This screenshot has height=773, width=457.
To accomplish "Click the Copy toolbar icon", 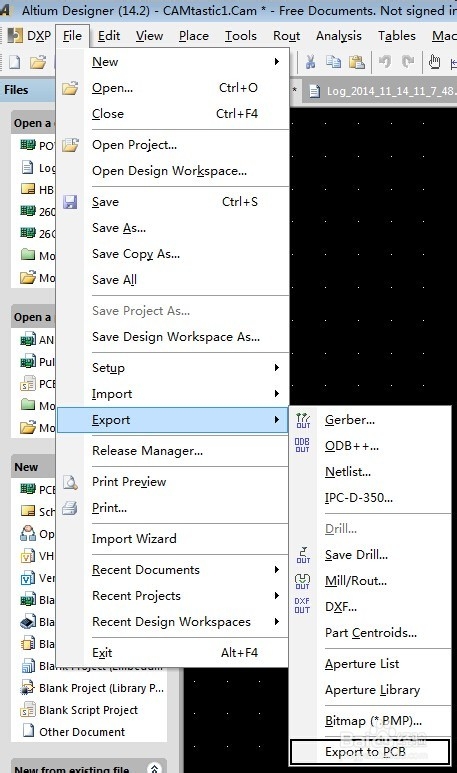I will [x=334, y=62].
